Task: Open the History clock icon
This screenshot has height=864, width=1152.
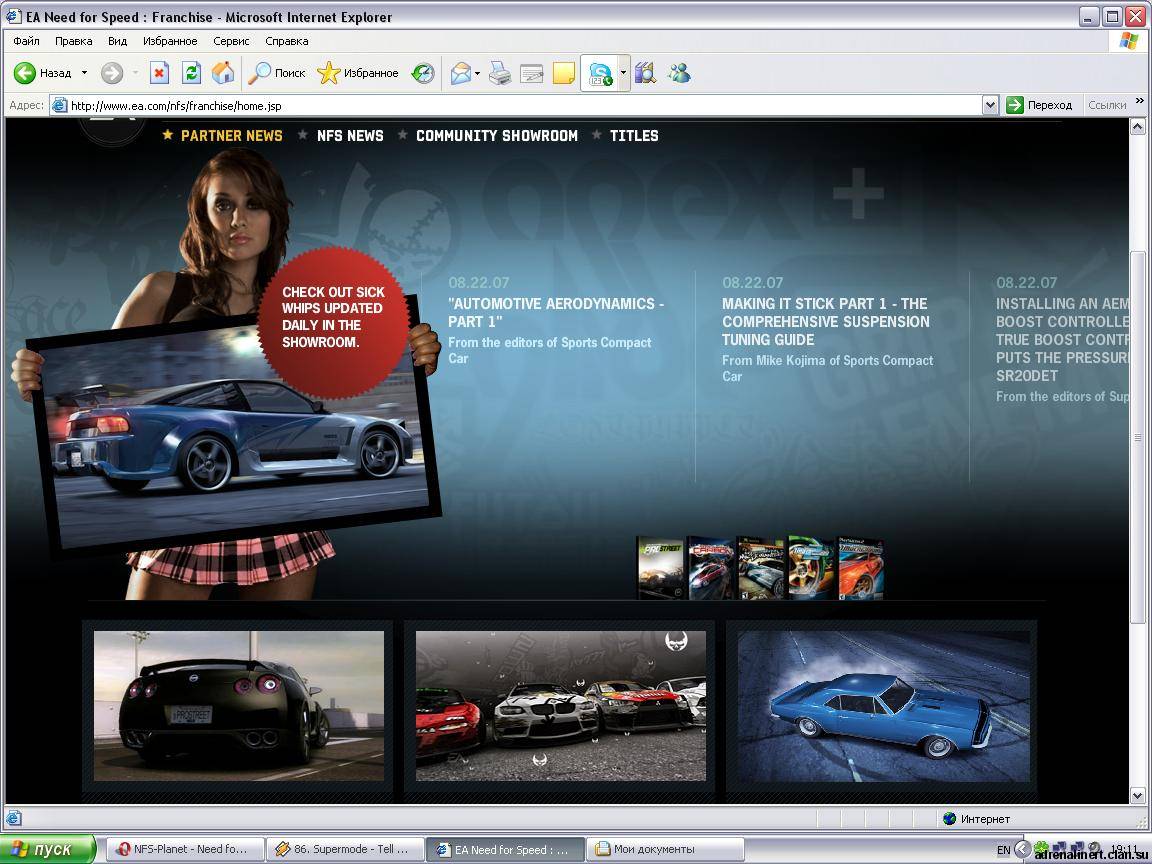Action: click(422, 73)
